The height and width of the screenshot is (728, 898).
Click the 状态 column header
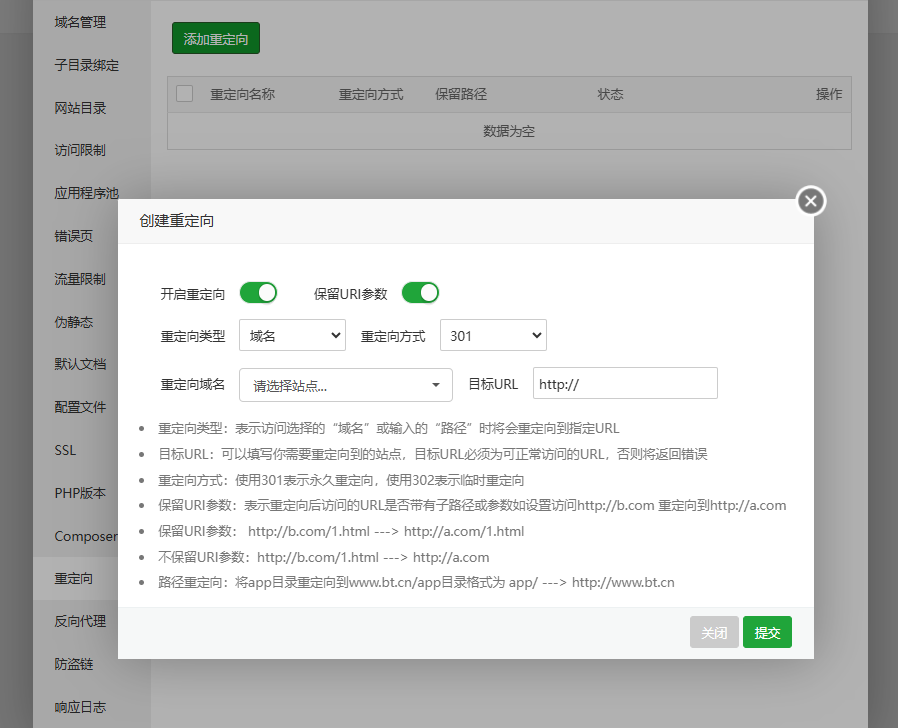(x=611, y=94)
